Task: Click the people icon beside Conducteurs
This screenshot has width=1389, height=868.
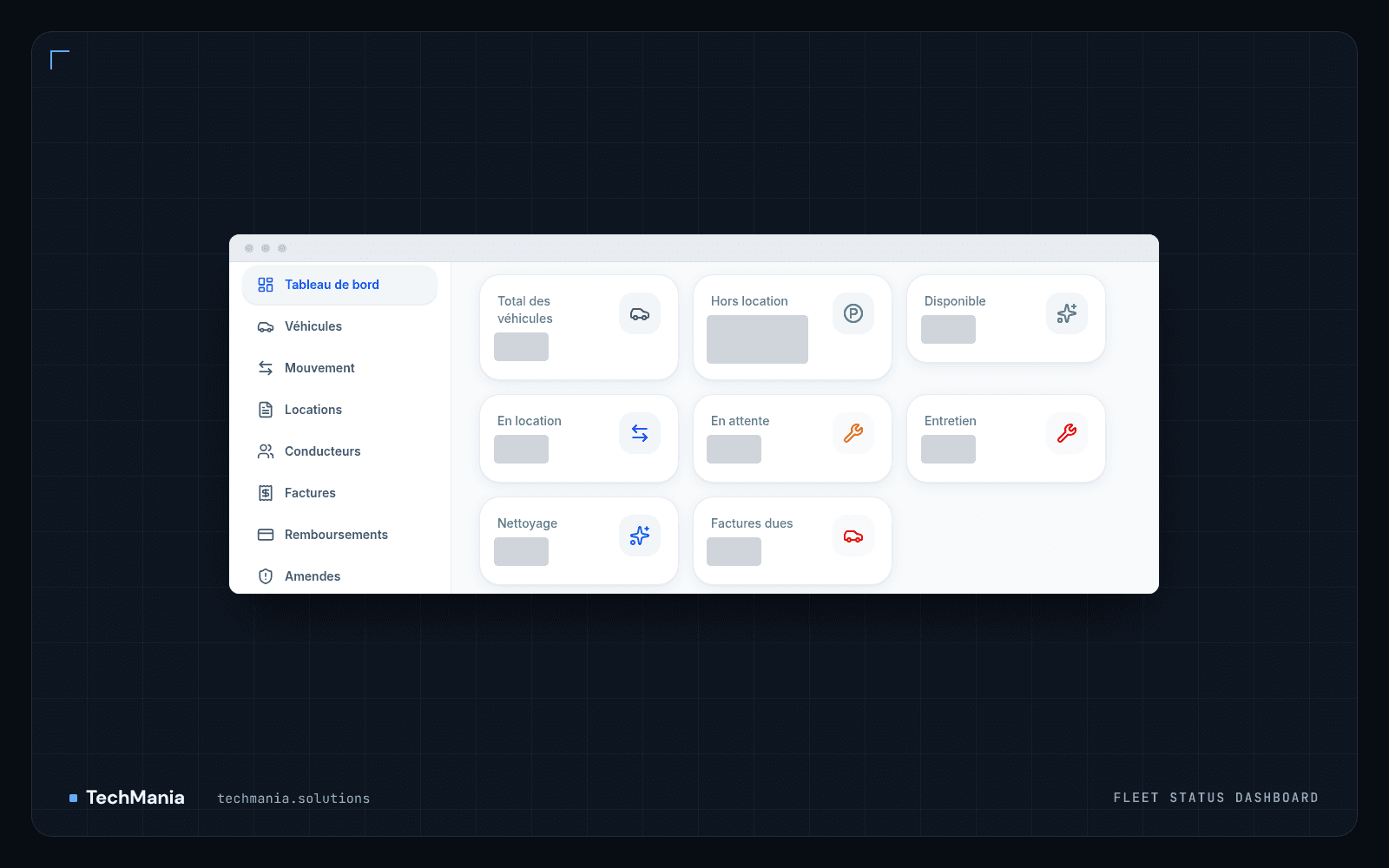Action: tap(266, 451)
